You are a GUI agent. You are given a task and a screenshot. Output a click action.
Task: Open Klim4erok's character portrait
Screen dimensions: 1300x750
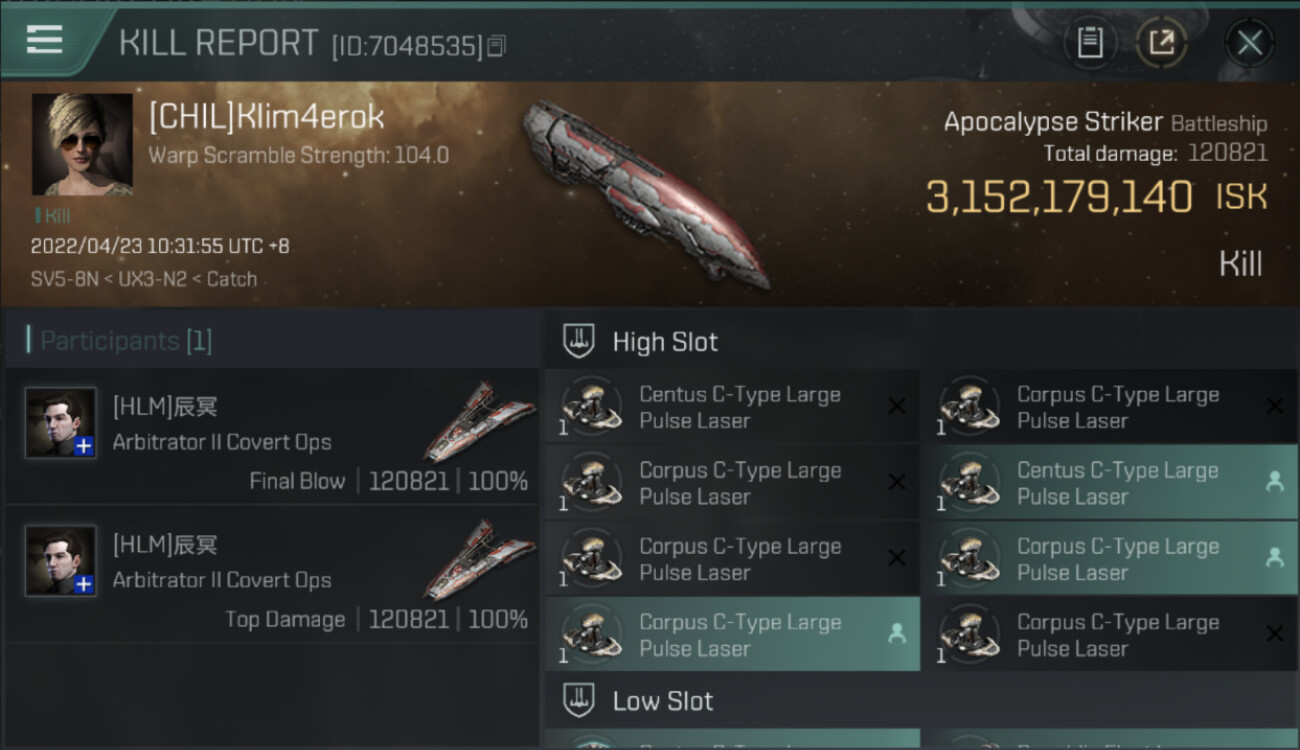(x=82, y=144)
